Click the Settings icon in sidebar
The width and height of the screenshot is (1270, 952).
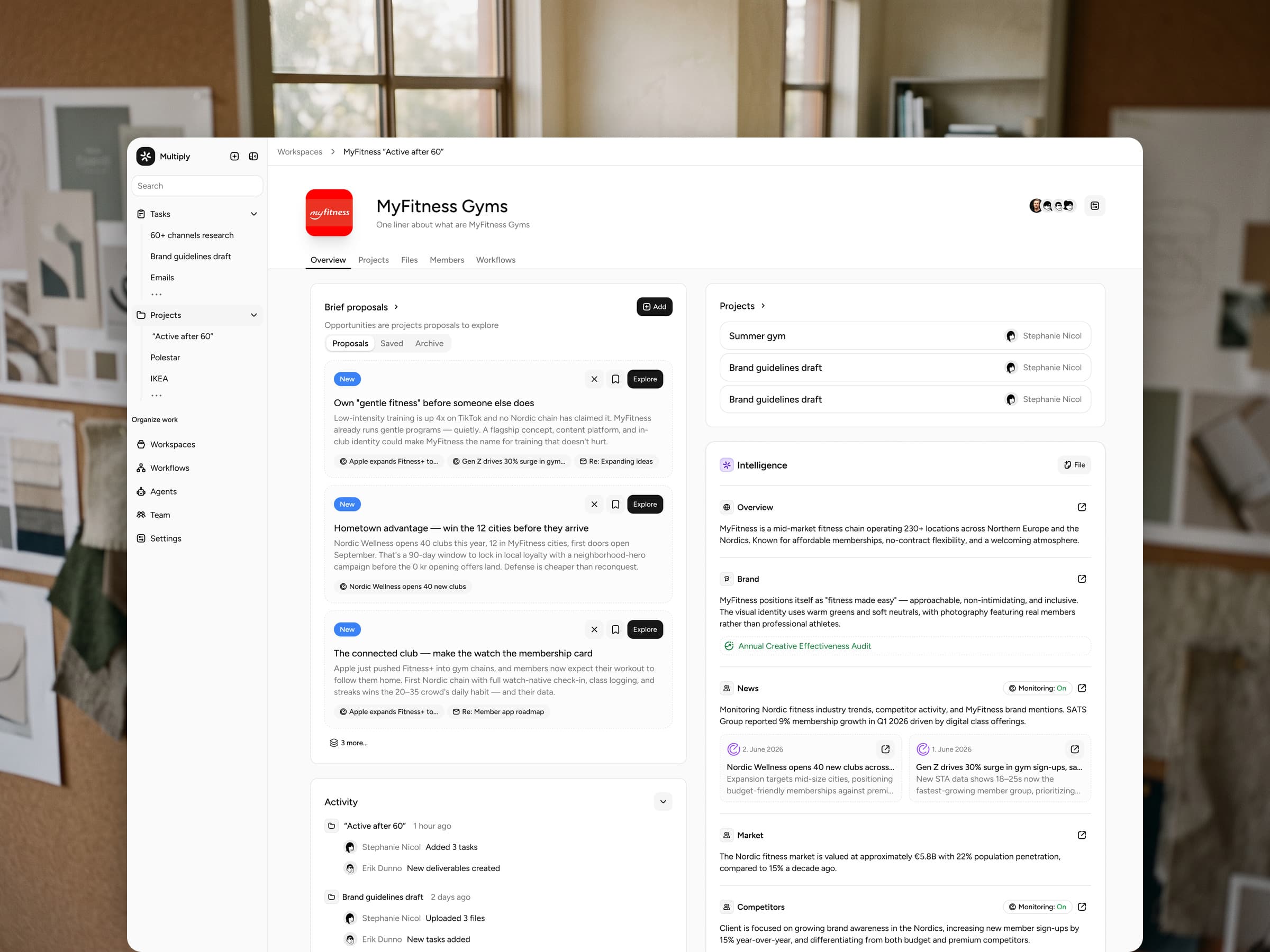(141, 539)
